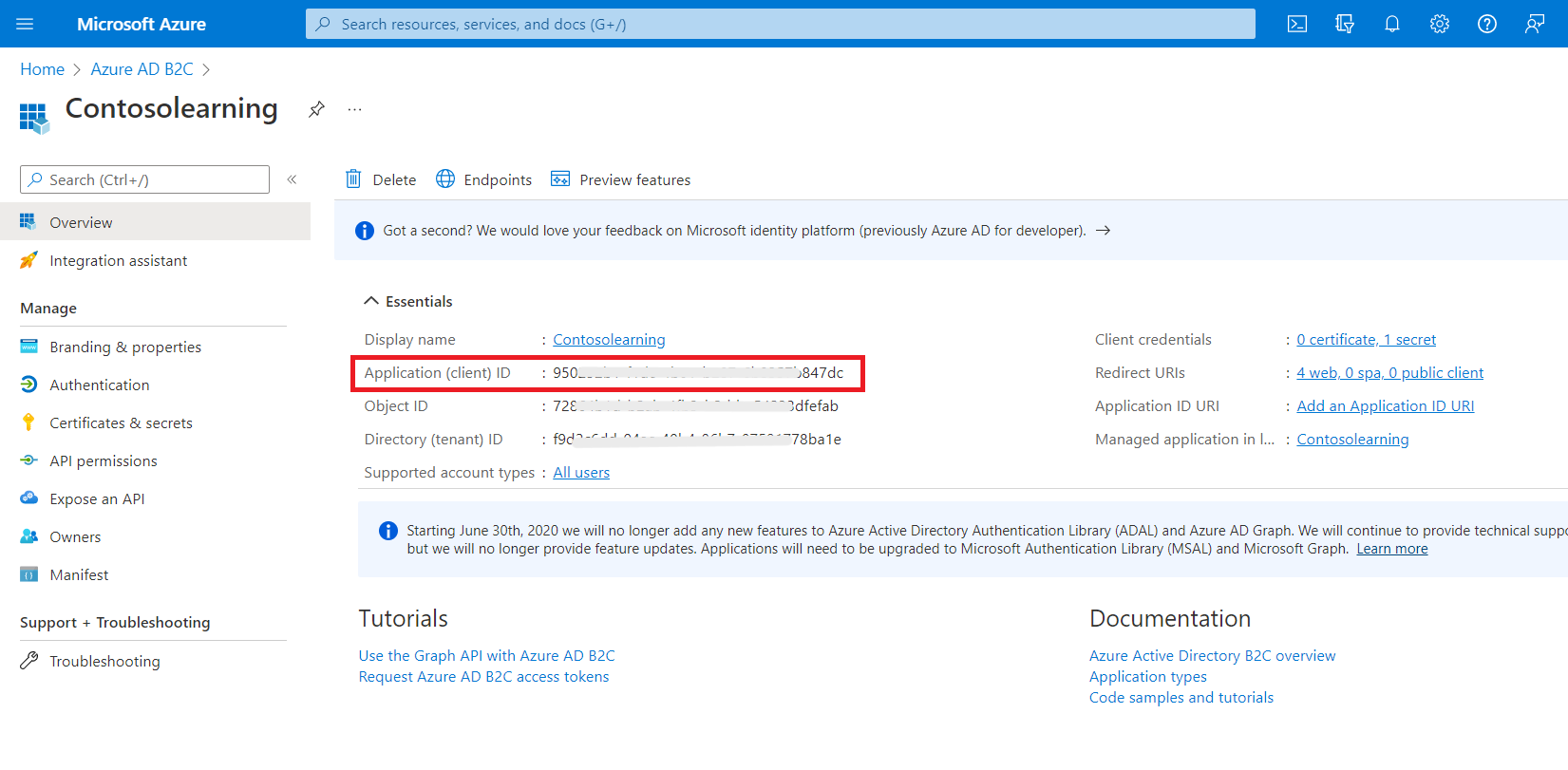
Task: Open managed application Contosolearning link
Action: 1352,440
